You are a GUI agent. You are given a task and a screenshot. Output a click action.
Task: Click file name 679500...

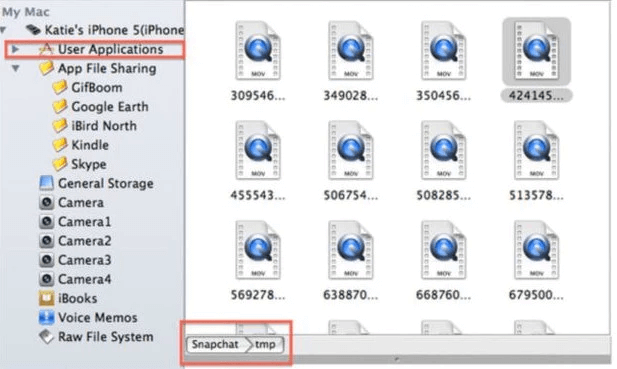click(536, 295)
